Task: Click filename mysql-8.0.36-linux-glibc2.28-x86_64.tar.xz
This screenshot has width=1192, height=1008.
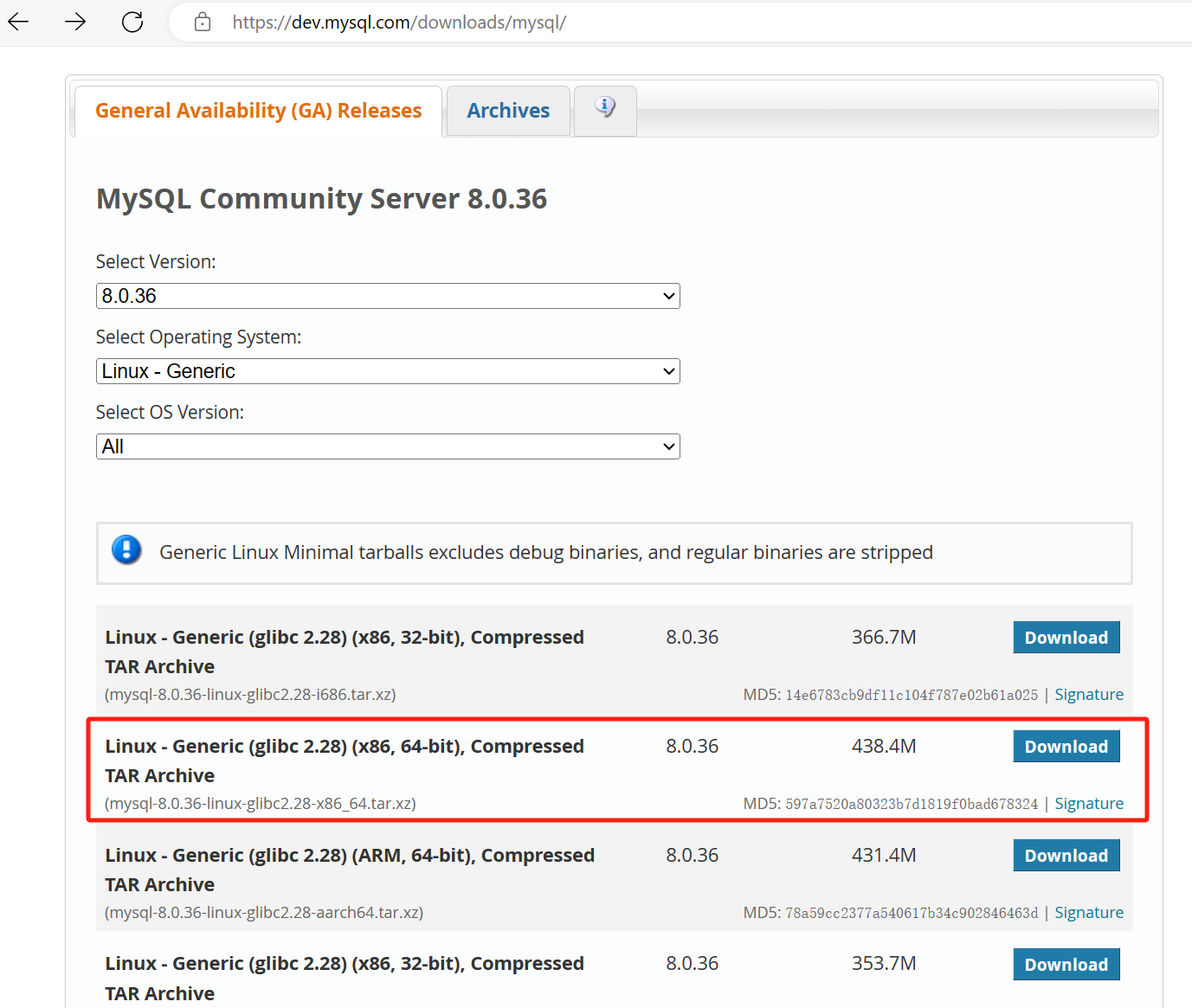Action: click(x=261, y=804)
